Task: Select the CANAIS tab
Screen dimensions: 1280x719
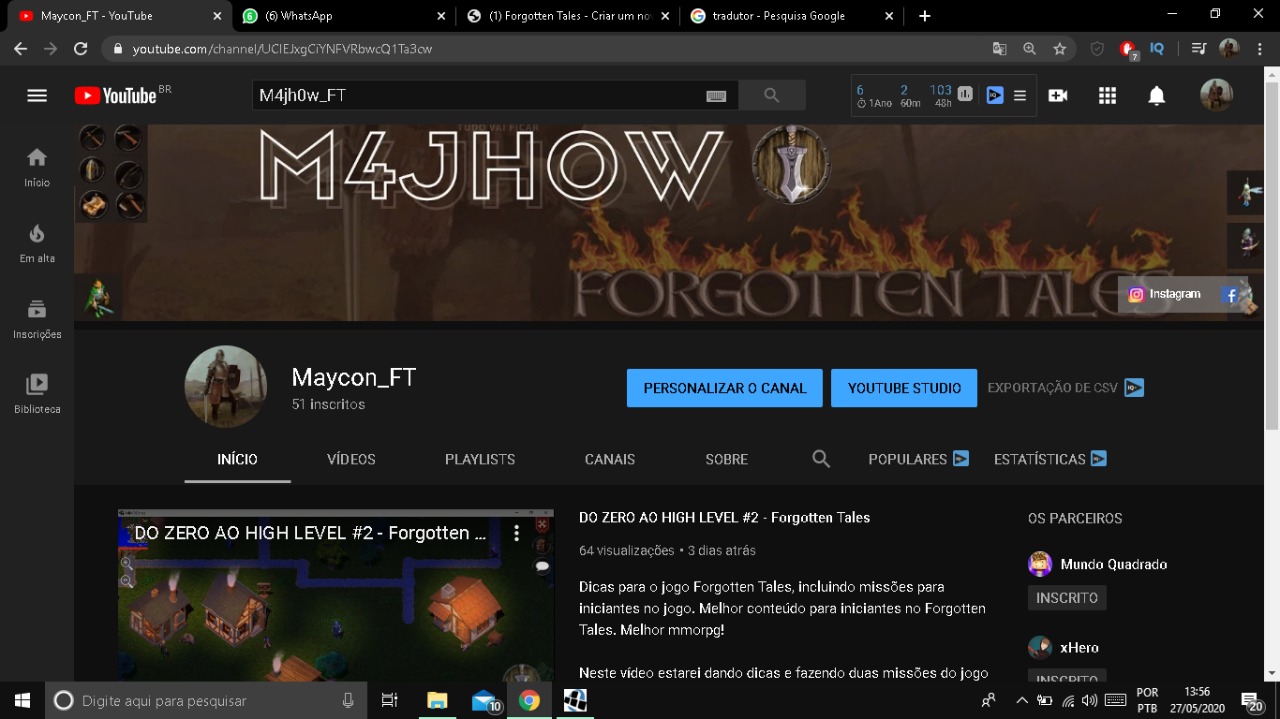Action: tap(610, 459)
